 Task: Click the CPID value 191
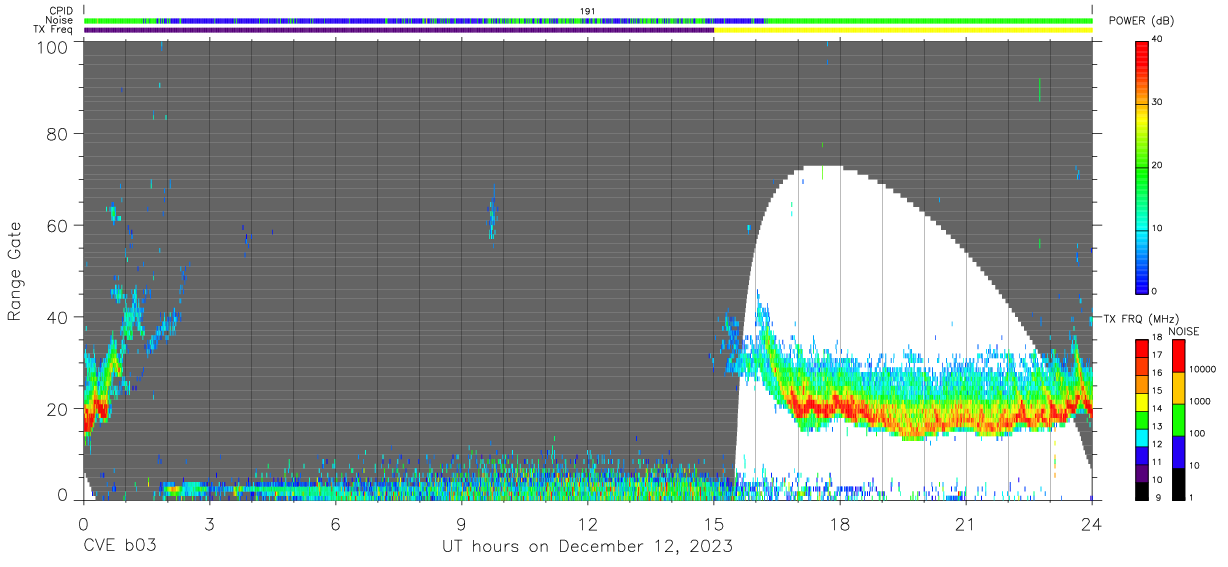point(588,11)
